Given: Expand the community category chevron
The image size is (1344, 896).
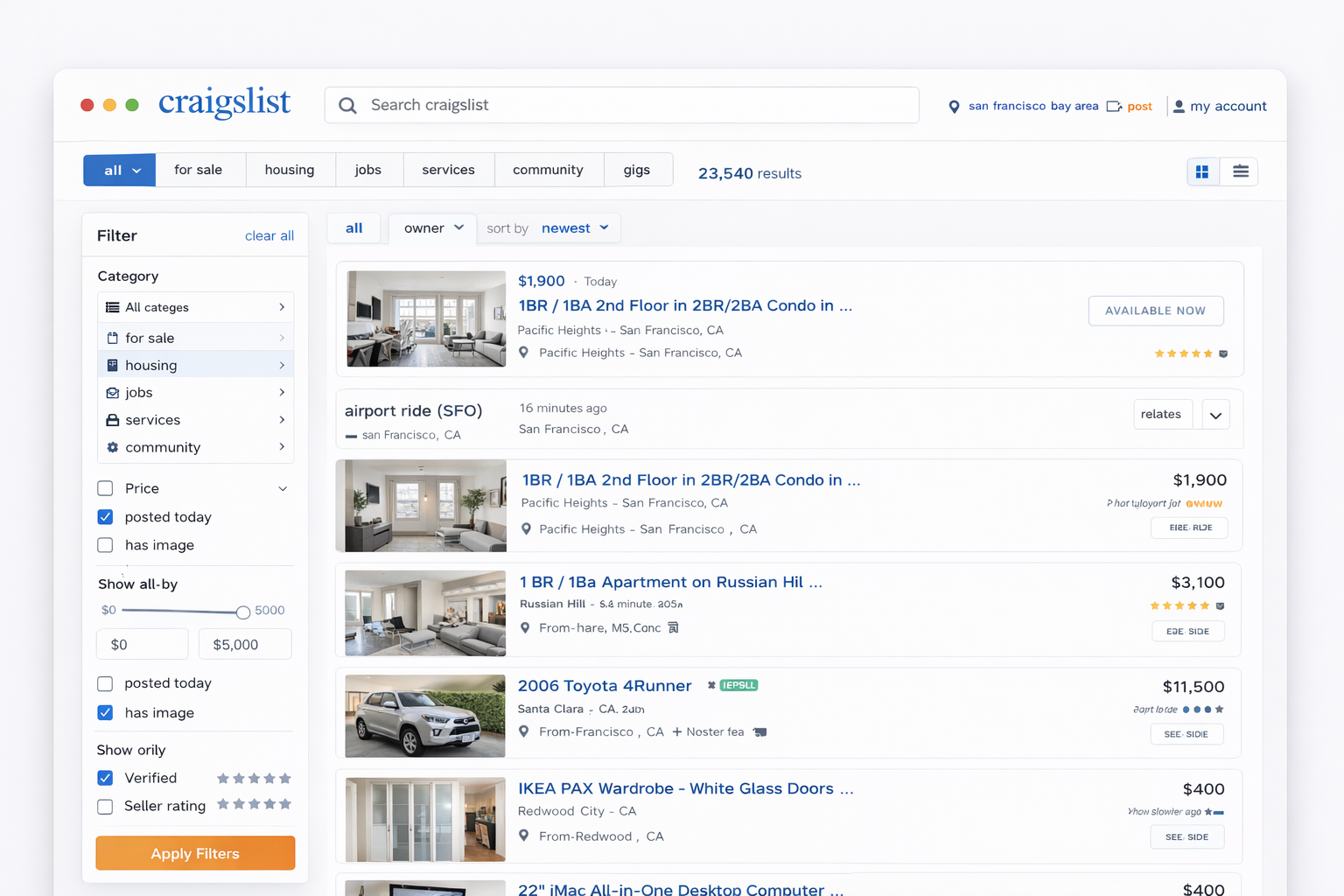Looking at the screenshot, I should (282, 446).
